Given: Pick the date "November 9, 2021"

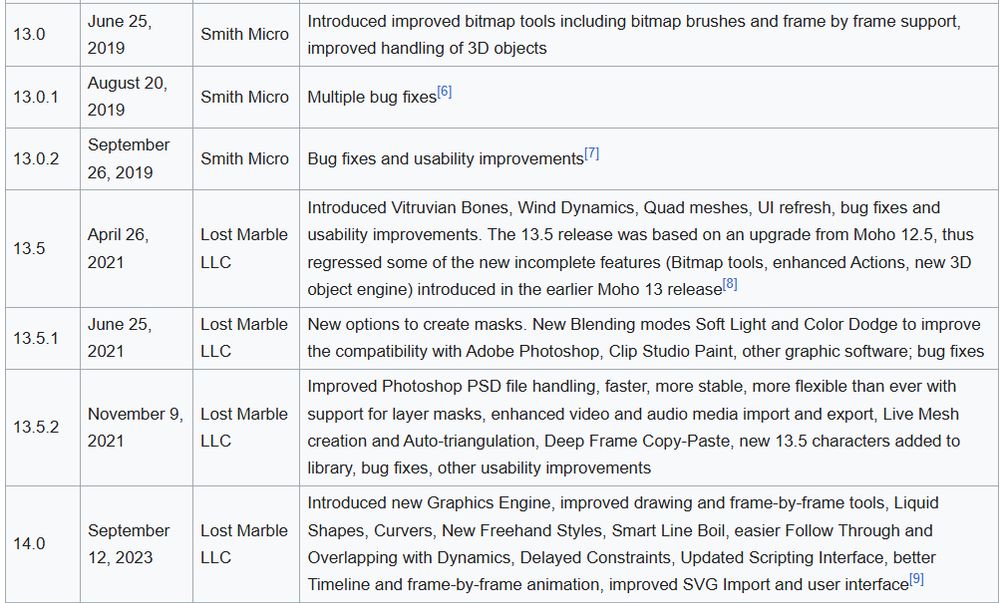Looking at the screenshot, I should click(135, 428).
